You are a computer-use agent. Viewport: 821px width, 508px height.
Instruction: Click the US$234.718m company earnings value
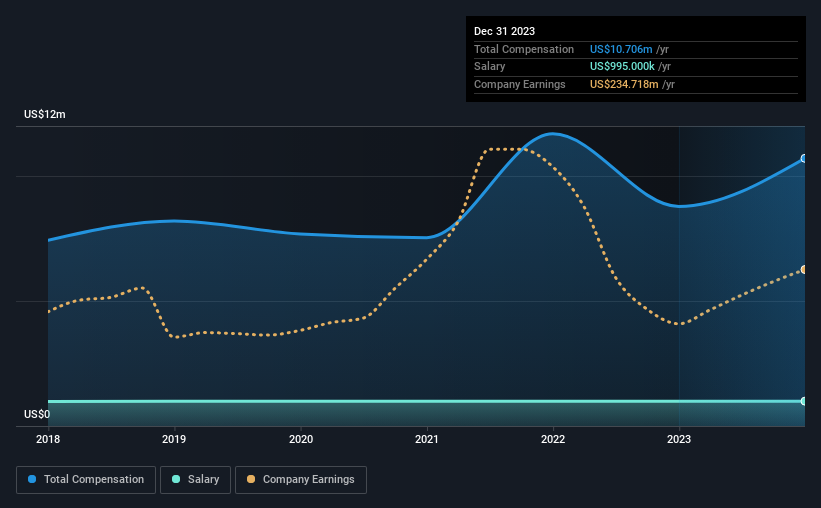click(x=624, y=84)
